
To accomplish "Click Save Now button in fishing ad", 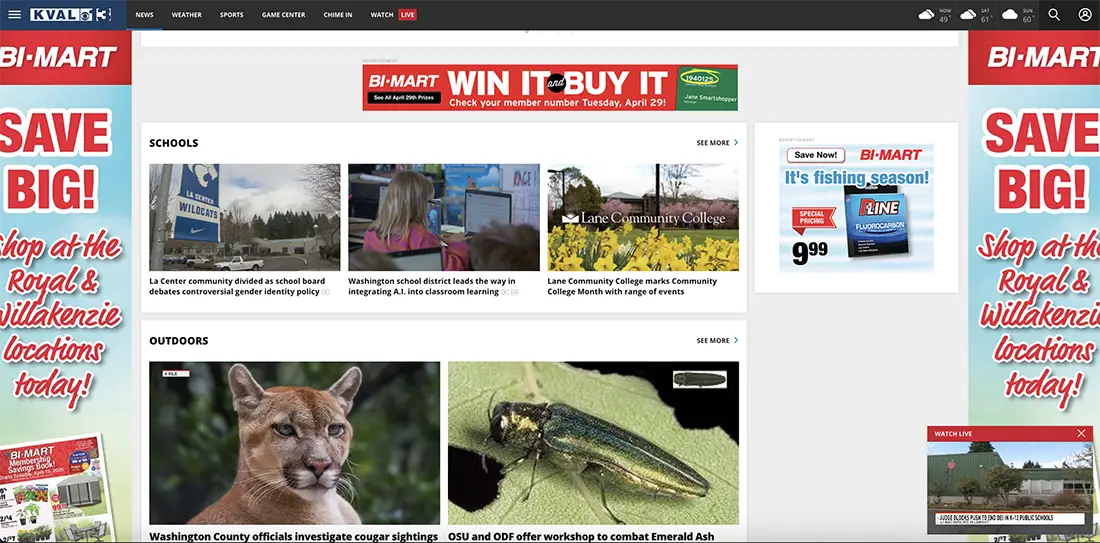I will 816,155.
